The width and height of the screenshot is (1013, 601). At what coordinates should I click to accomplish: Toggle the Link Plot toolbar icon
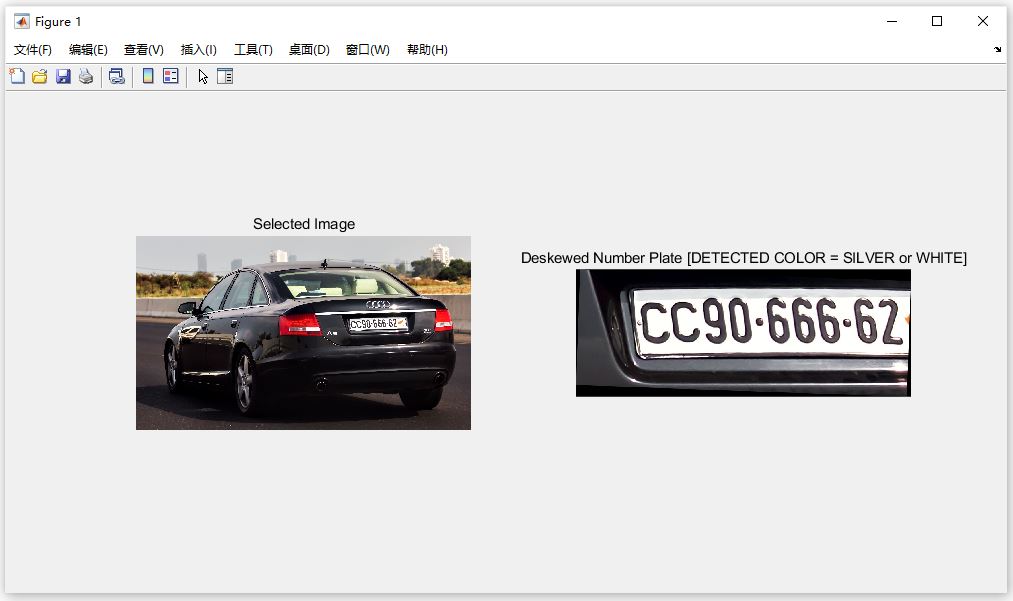click(117, 76)
